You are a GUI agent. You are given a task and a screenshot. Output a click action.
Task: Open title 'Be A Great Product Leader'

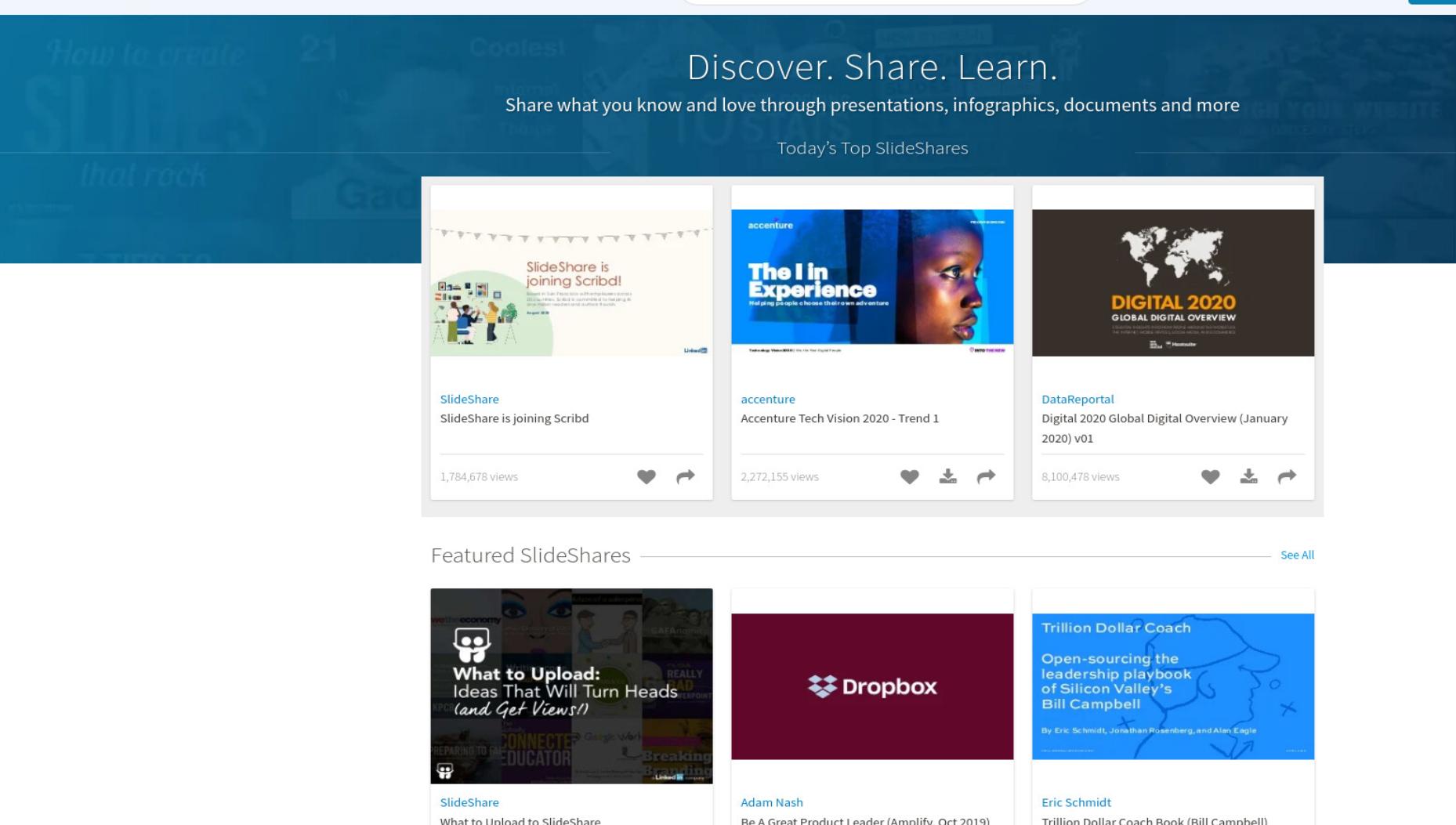pos(865,820)
